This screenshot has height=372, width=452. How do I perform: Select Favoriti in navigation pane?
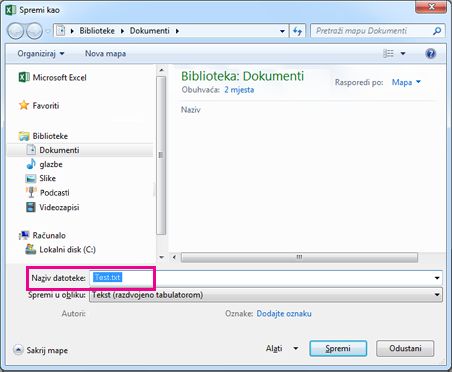click(x=39, y=106)
